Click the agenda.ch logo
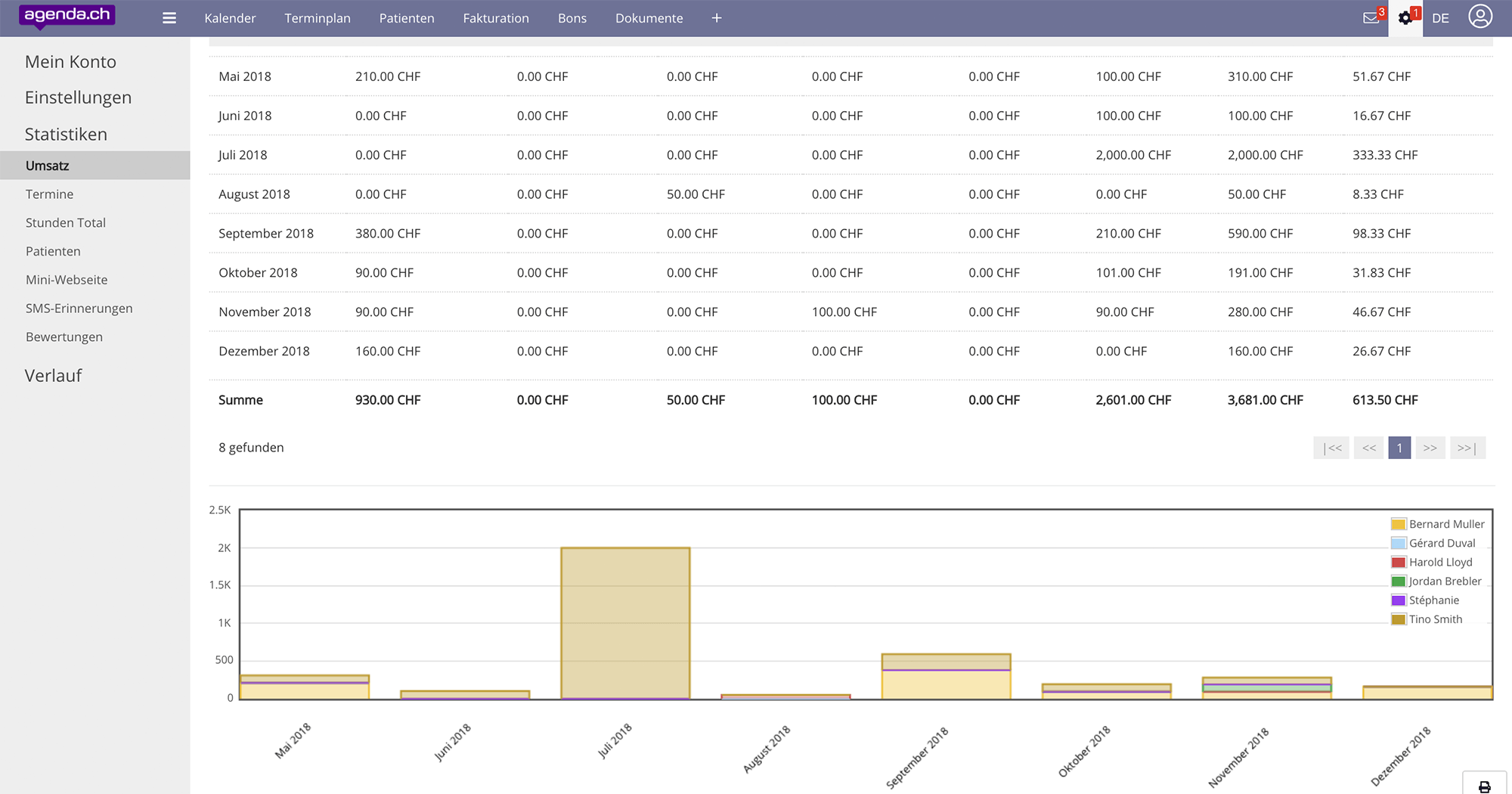Viewport: 1512px width, 794px height. [67, 15]
